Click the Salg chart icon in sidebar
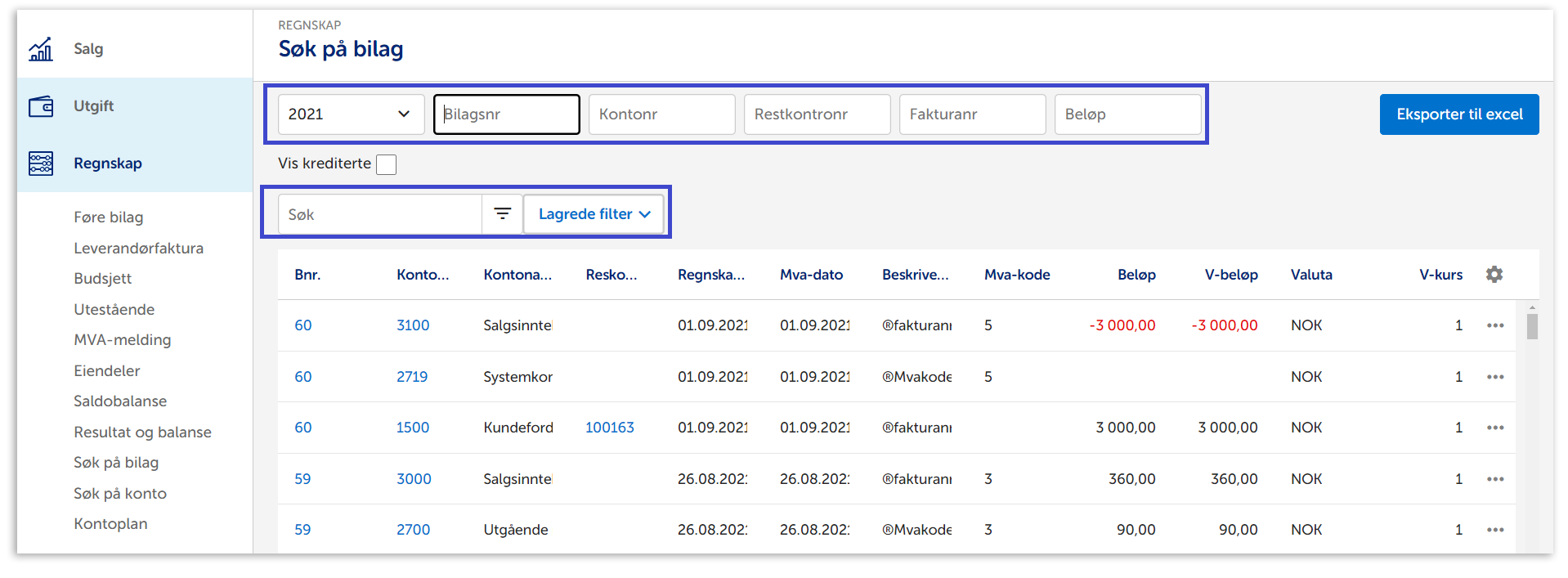The image size is (1568, 578). [41, 49]
